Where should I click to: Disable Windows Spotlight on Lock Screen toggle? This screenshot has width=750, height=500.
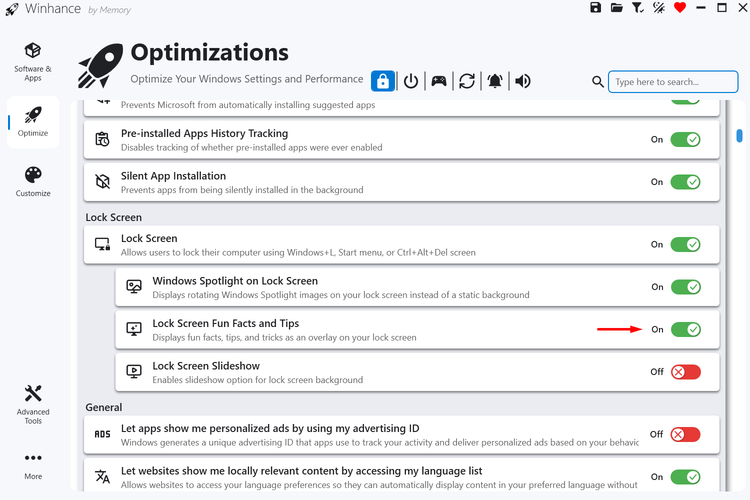pyautogui.click(x=685, y=287)
